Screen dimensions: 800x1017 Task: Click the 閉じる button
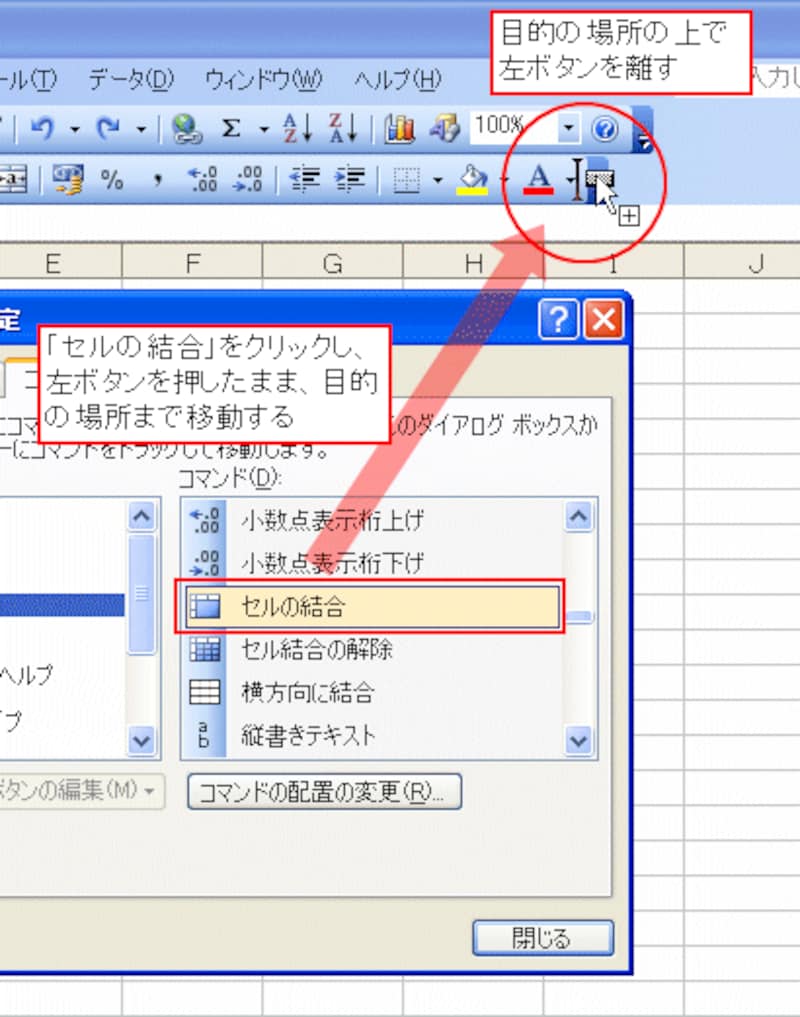tap(543, 938)
